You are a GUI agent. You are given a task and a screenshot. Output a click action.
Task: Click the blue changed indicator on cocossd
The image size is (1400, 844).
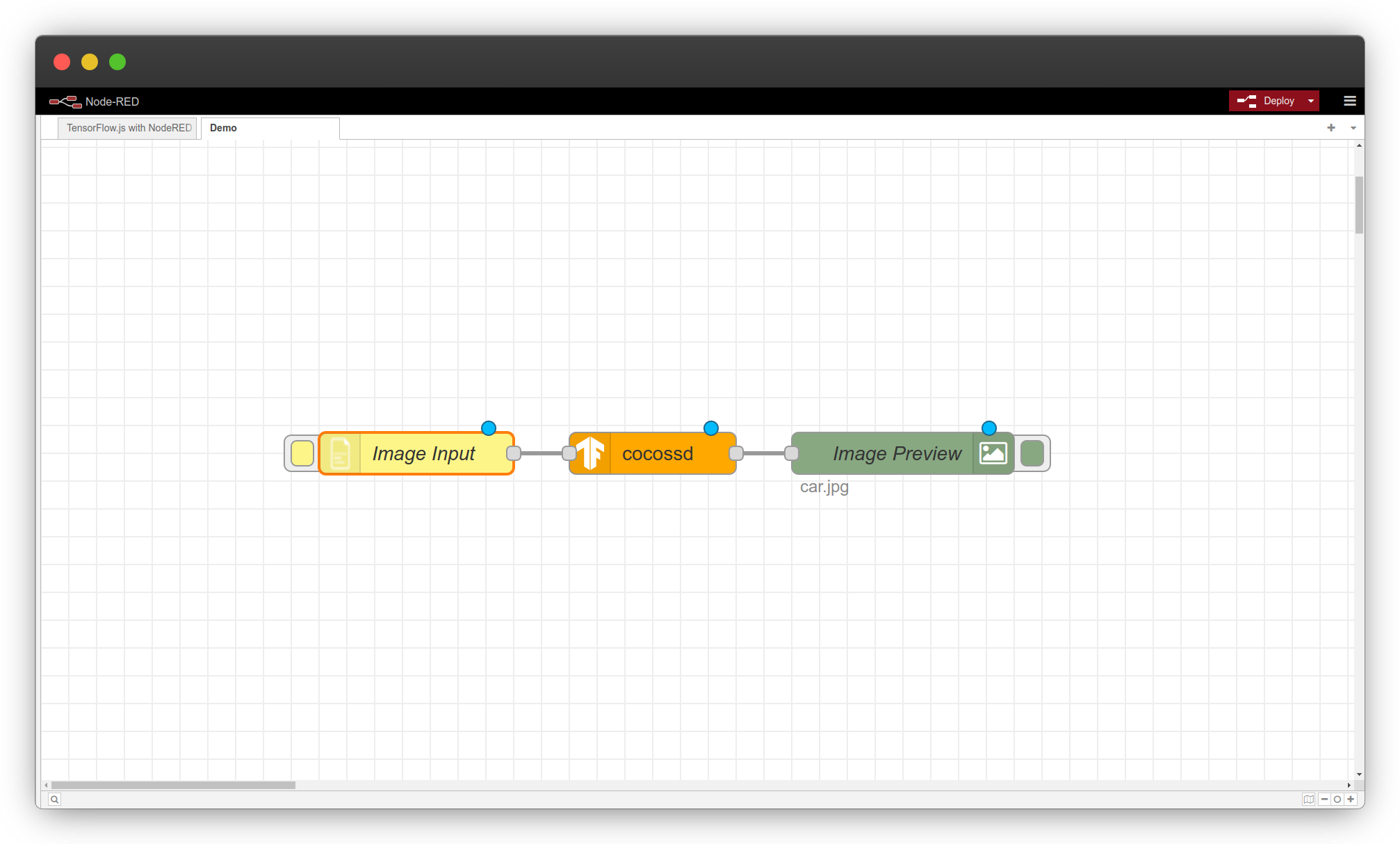click(x=711, y=428)
